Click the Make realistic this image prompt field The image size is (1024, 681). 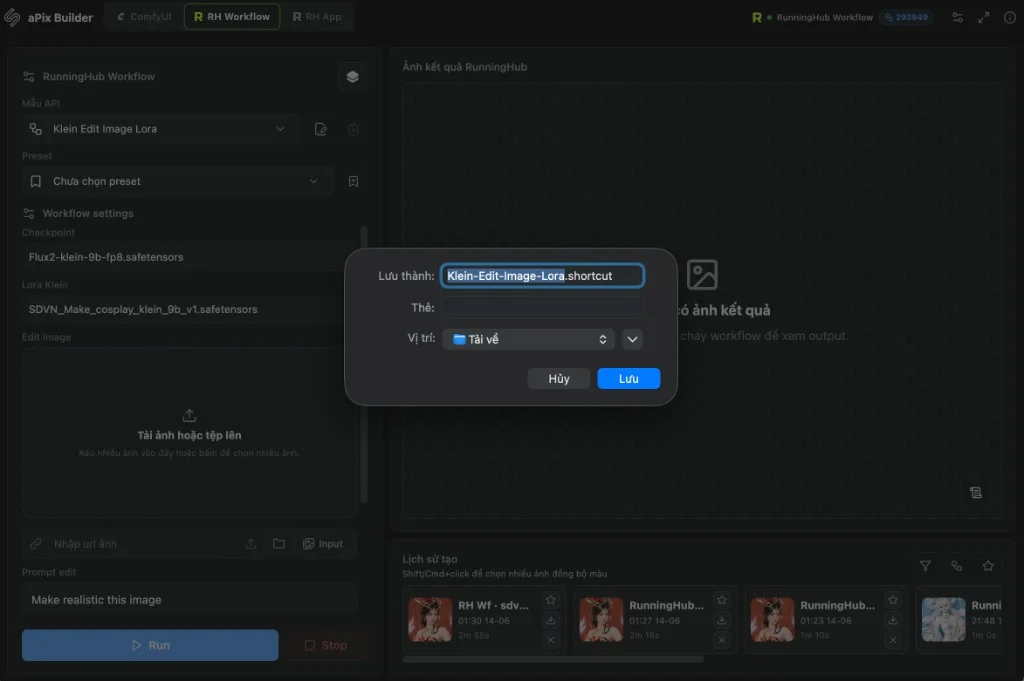pos(189,599)
